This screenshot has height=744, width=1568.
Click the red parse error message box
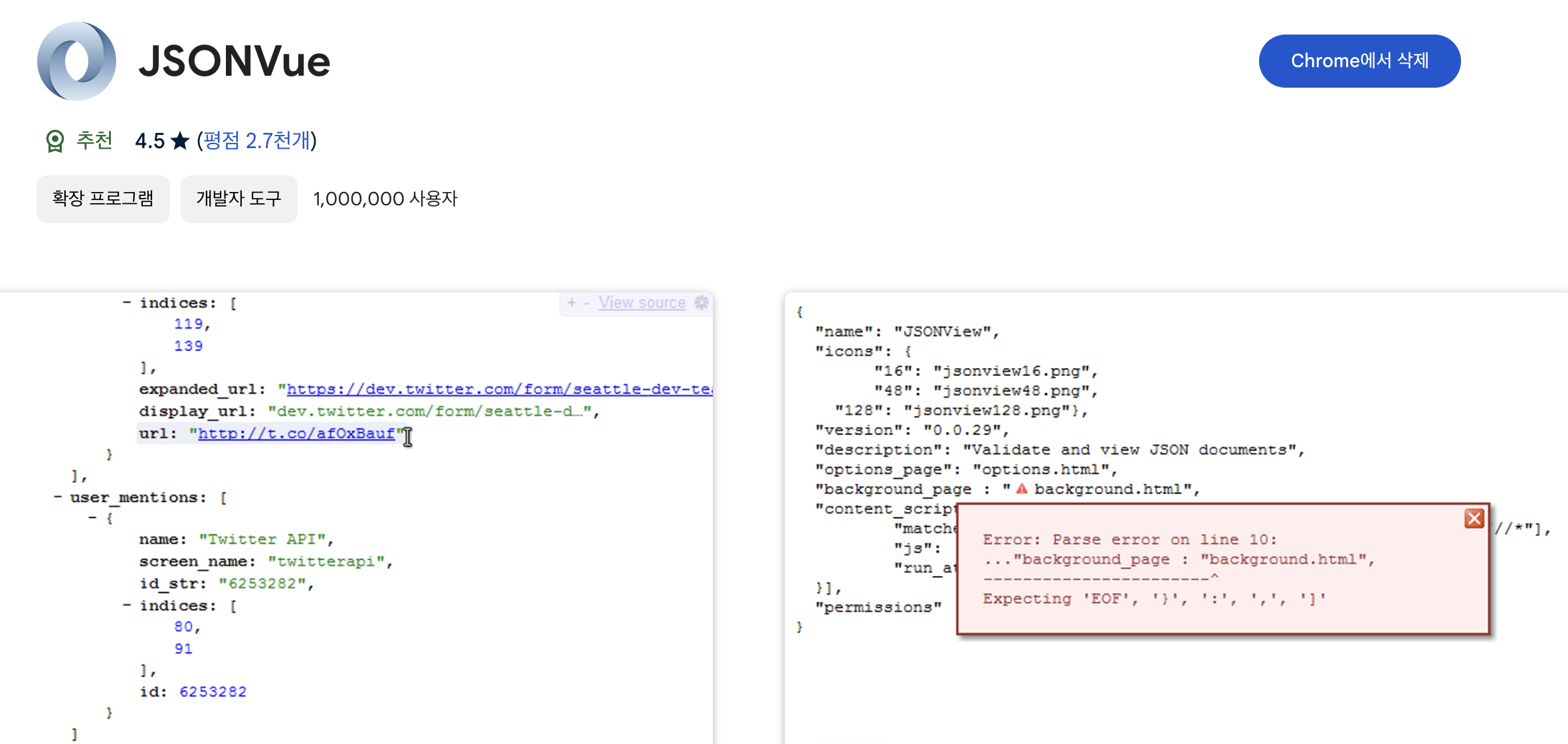[x=1223, y=578]
